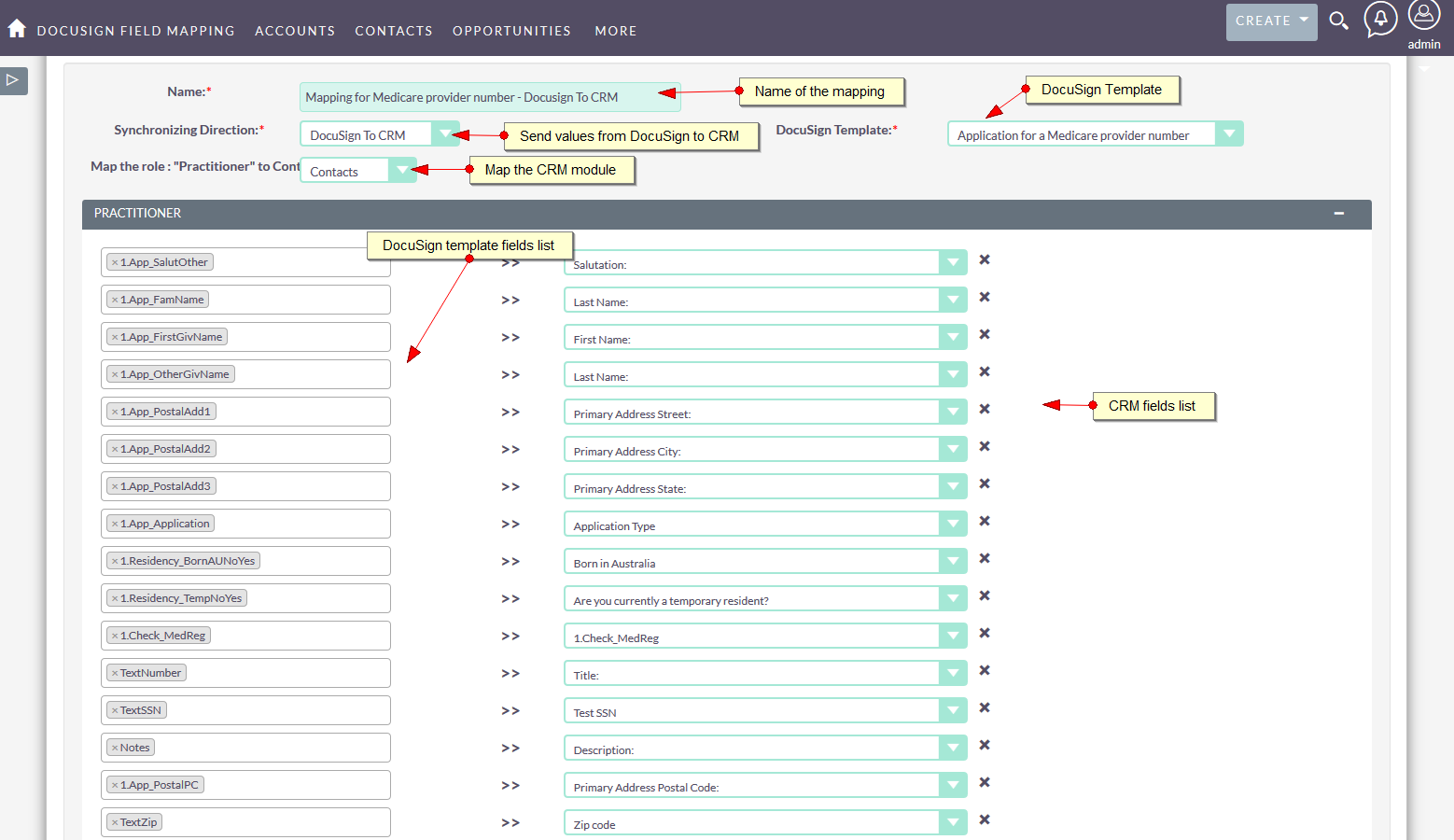Open the Contacts module dropdown

point(358,170)
